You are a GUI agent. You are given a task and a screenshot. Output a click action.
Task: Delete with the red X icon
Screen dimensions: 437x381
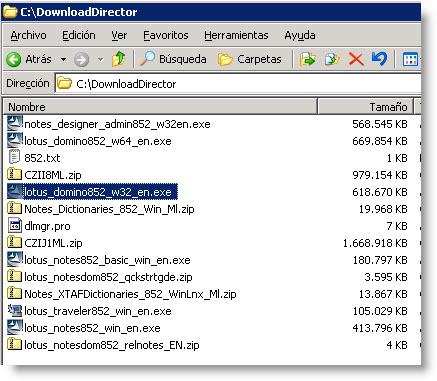pos(356,60)
